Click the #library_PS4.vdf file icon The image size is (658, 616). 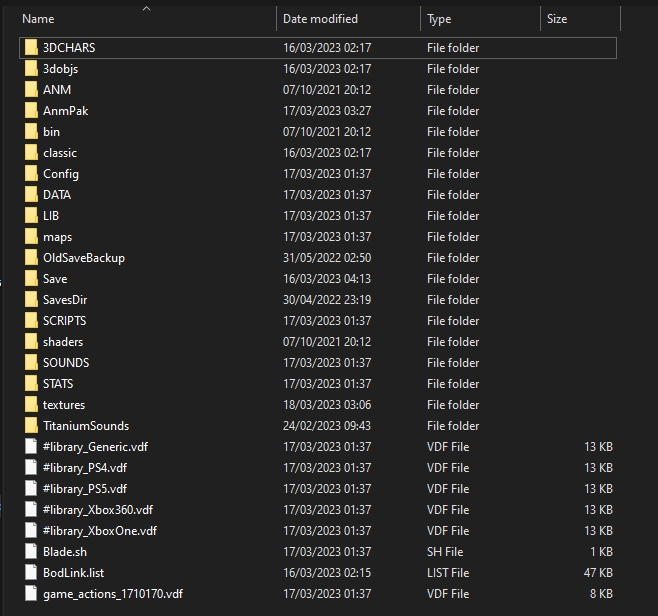pyautogui.click(x=31, y=467)
